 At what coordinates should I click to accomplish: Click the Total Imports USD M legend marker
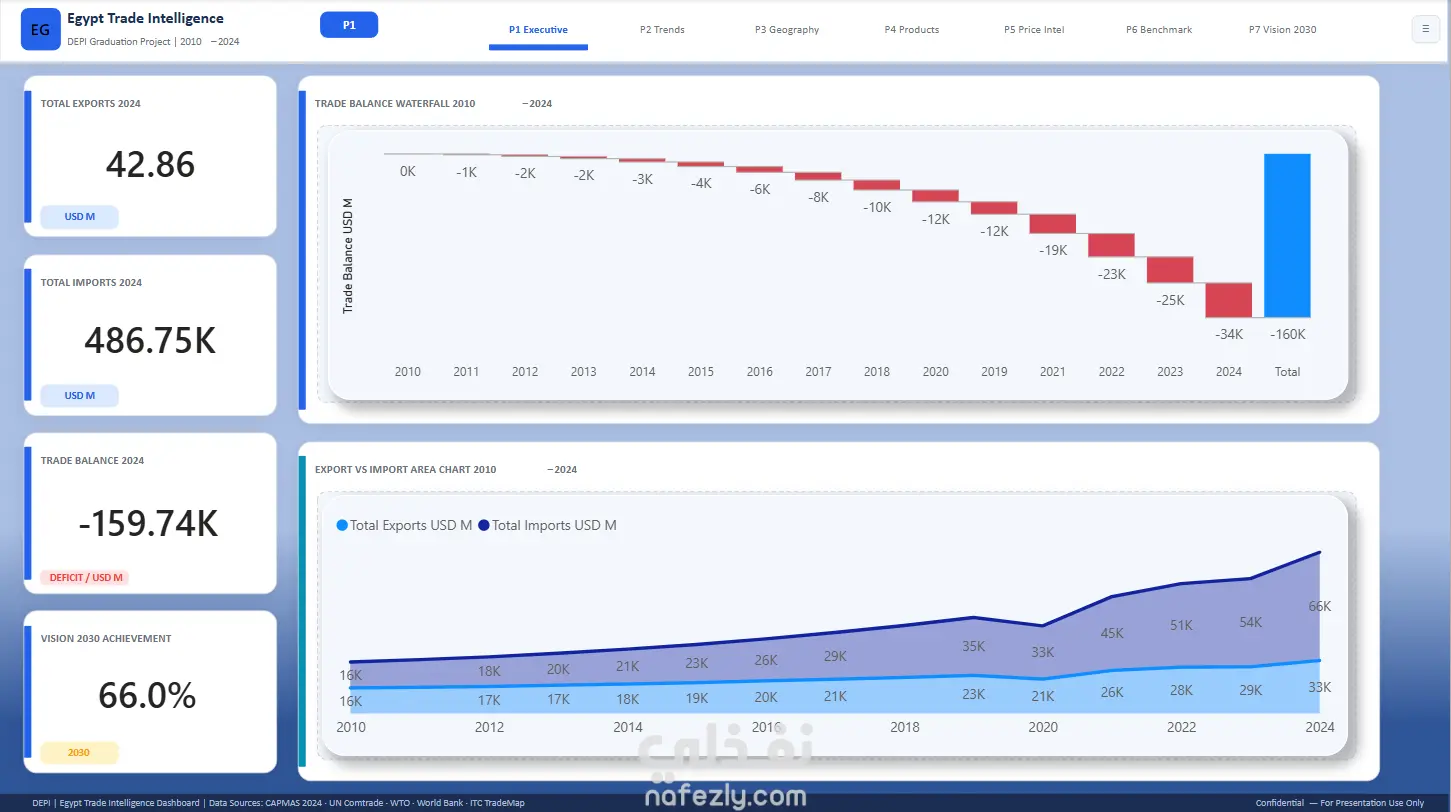point(484,525)
